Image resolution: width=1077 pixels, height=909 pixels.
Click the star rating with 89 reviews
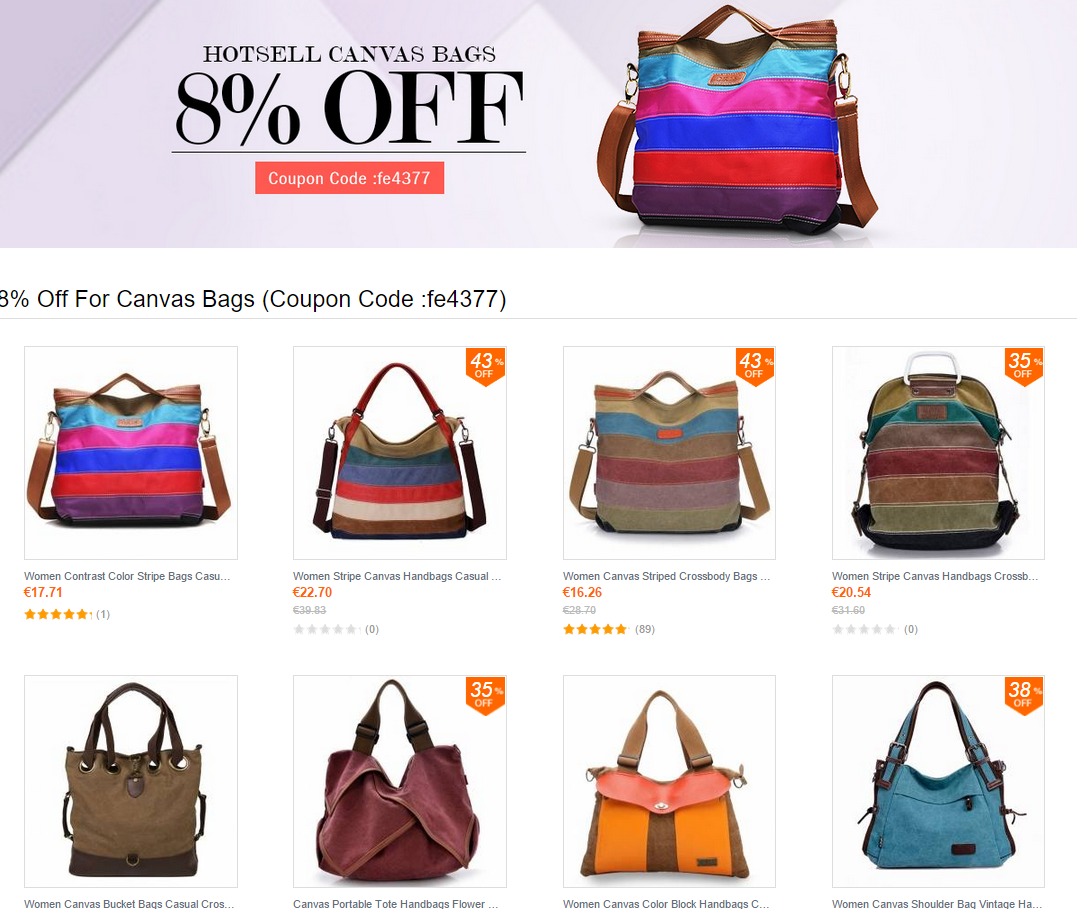click(596, 629)
